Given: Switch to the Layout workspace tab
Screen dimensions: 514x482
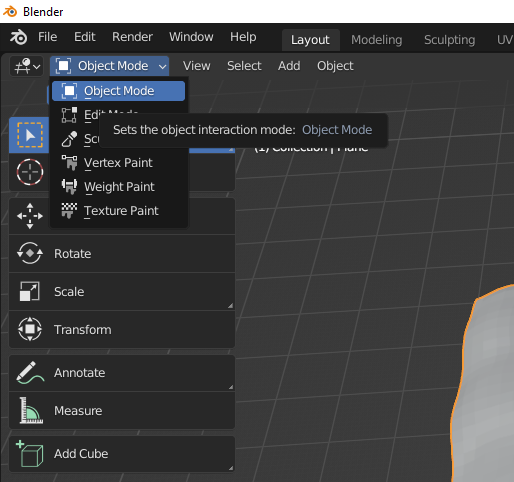Looking at the screenshot, I should point(310,40).
